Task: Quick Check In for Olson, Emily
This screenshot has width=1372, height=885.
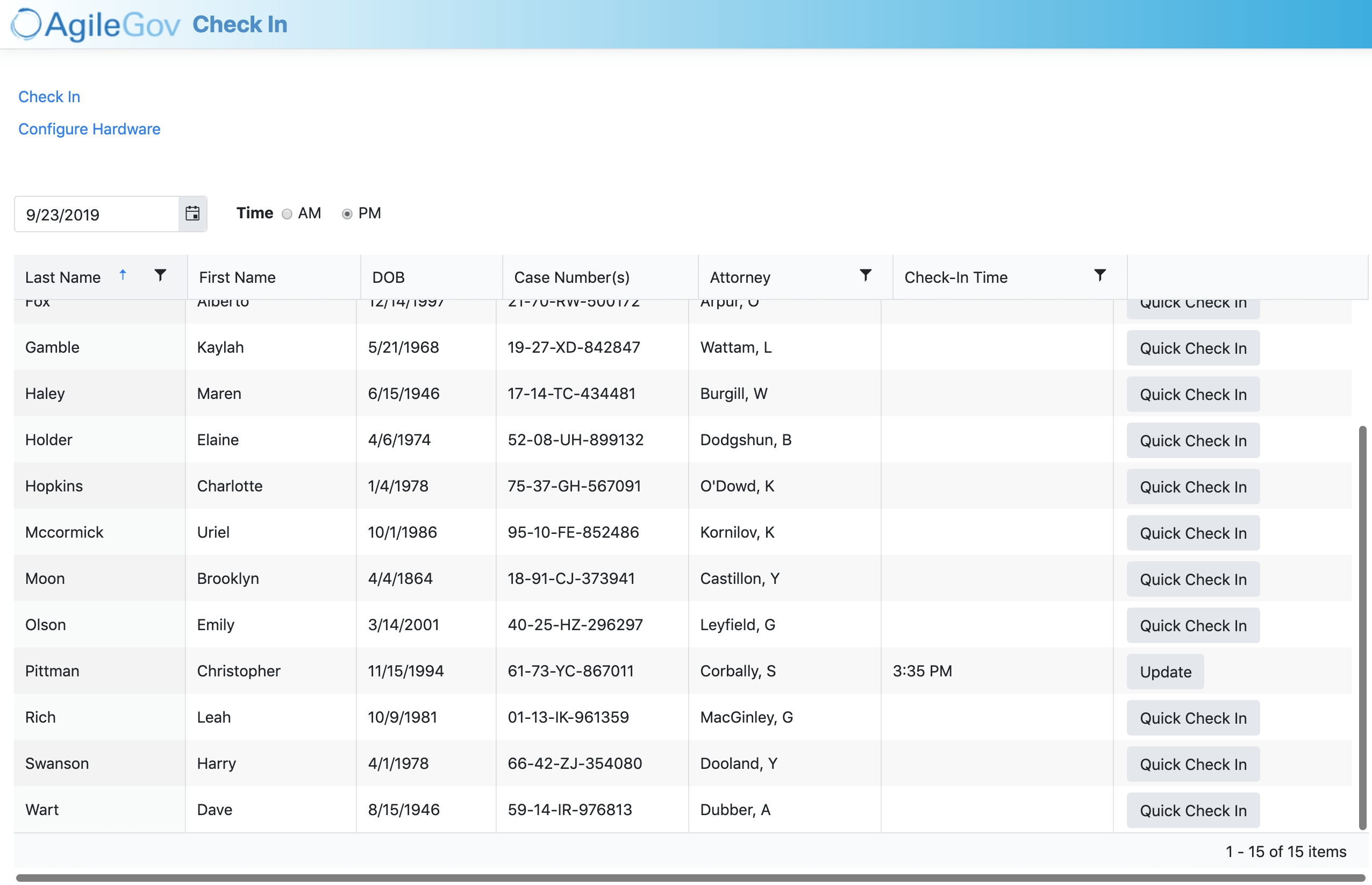Action: pyautogui.click(x=1193, y=626)
